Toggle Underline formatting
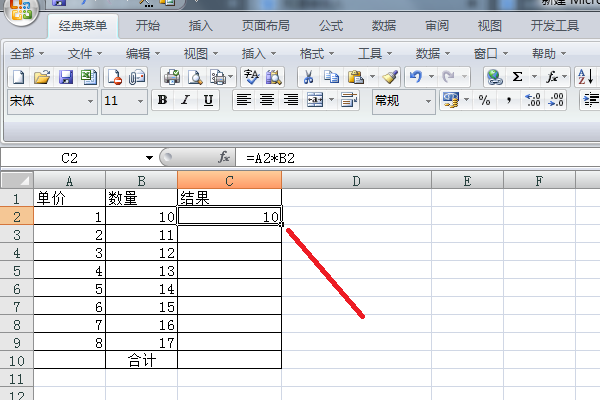 (x=208, y=100)
